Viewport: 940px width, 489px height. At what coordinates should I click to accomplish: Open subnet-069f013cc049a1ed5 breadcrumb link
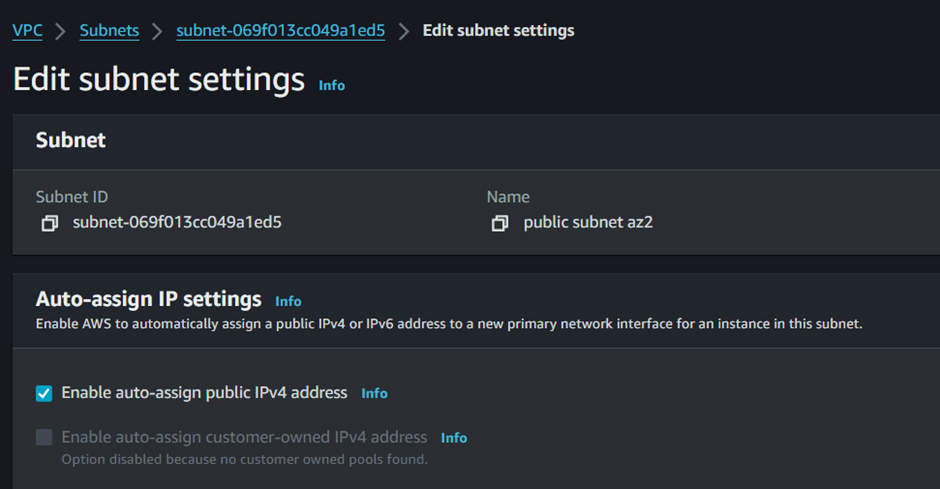tap(281, 31)
